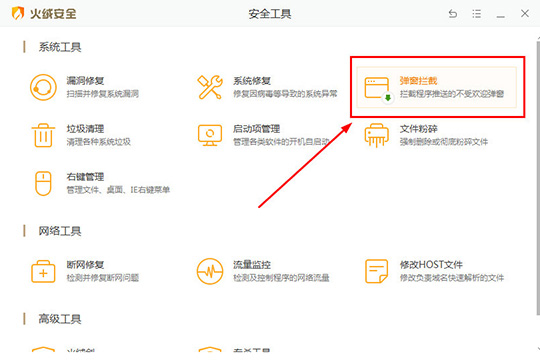The image size is (540, 360).
Task: Open the 启动项管理 monitor icon
Action: (210, 135)
